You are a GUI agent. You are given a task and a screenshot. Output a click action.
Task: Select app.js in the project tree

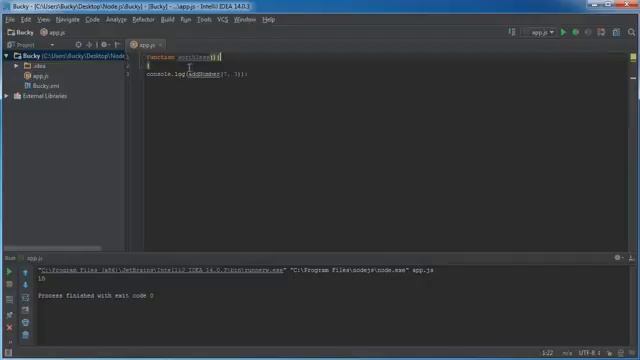tap(36, 76)
